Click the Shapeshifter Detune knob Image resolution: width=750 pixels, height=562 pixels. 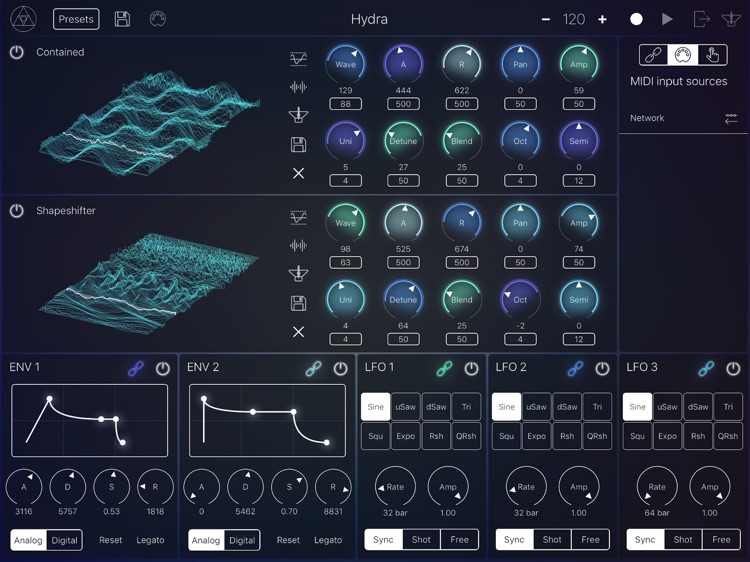click(403, 299)
